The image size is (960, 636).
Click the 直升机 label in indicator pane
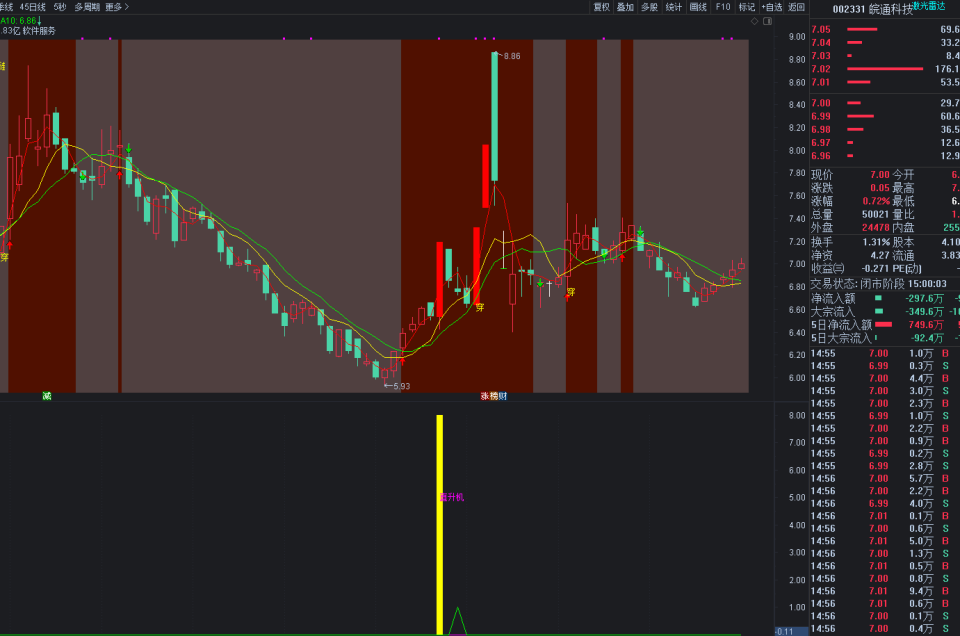coord(452,497)
